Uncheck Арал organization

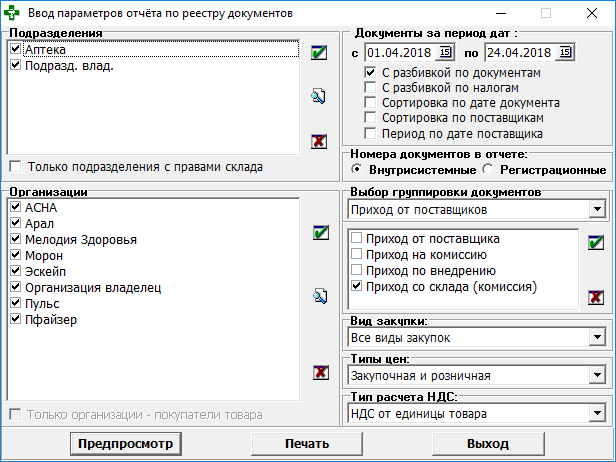15,223
